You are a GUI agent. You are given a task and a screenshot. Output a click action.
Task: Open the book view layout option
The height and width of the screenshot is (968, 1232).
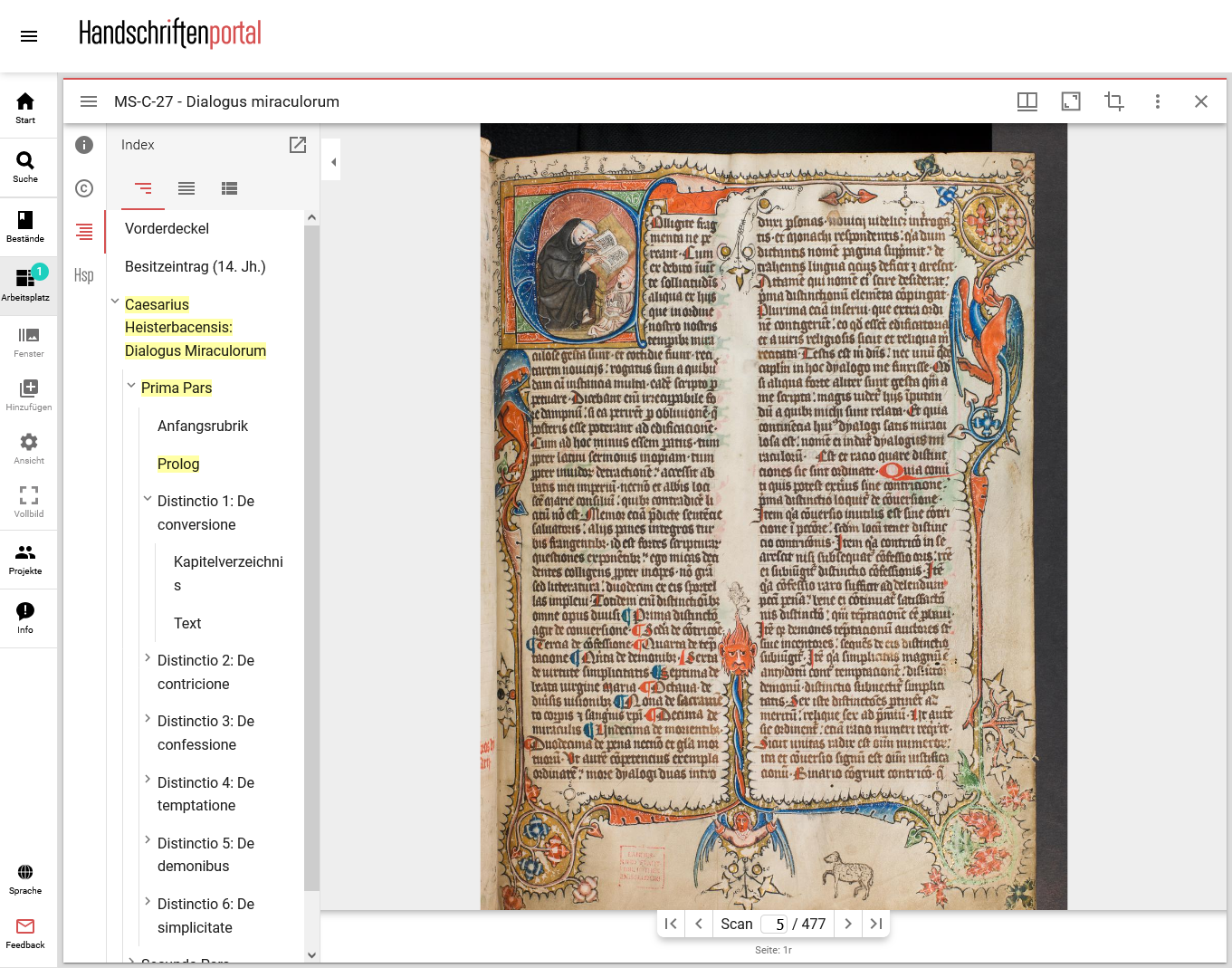(1027, 101)
